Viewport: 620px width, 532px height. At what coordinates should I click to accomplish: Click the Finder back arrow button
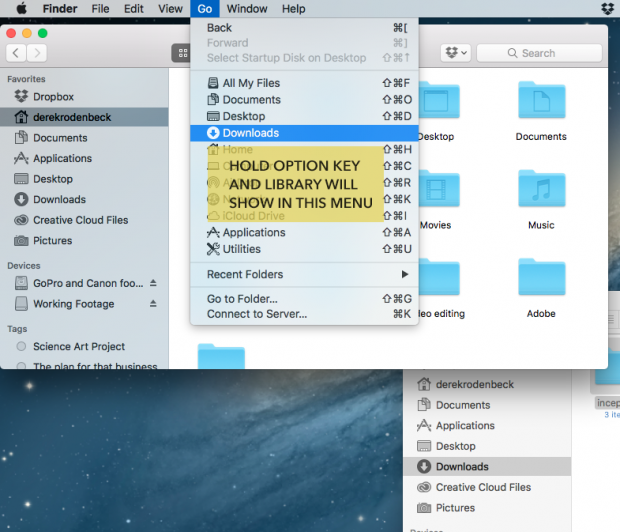pyautogui.click(x=16, y=53)
